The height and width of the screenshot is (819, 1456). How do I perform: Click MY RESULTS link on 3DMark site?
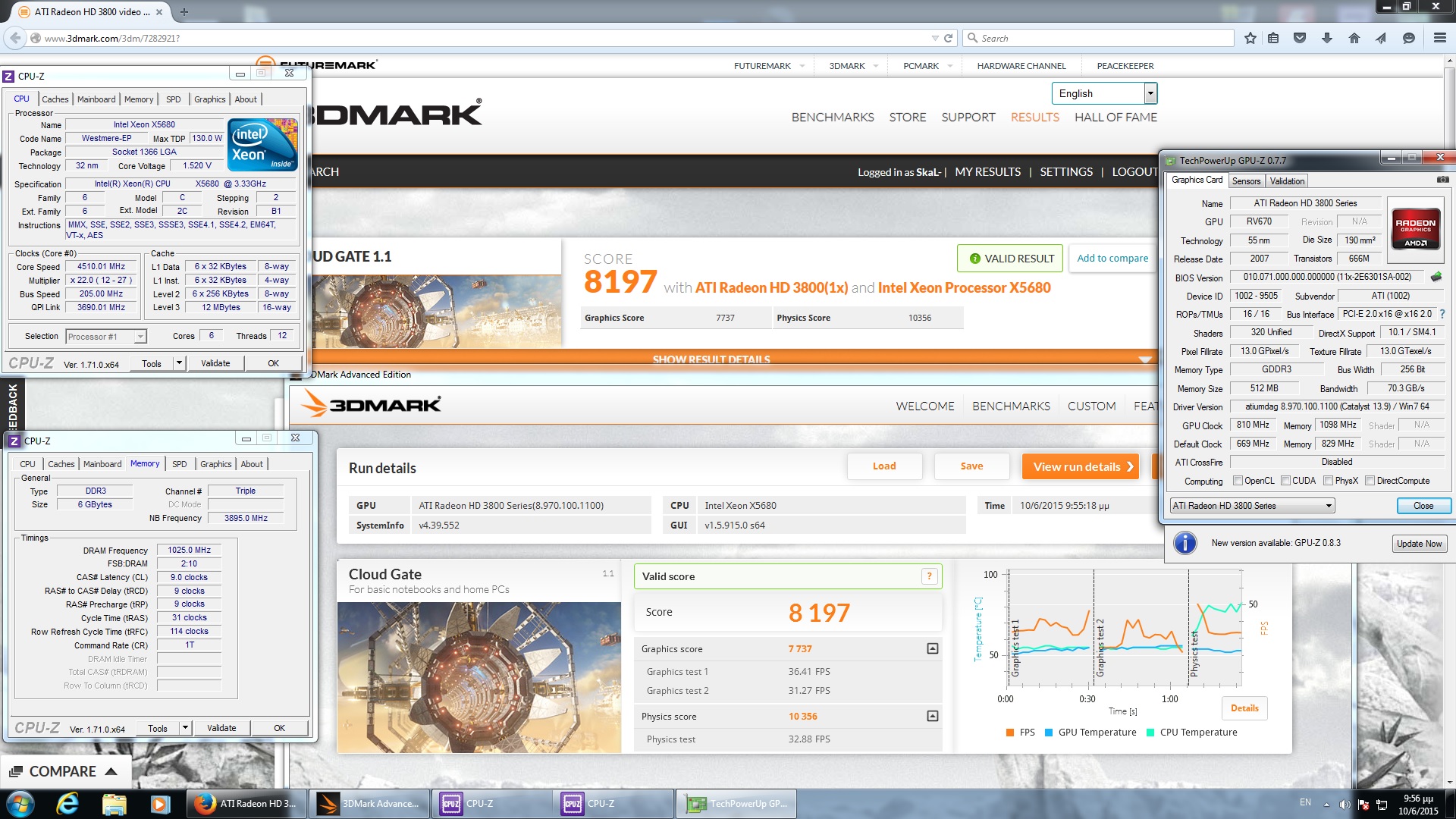[x=987, y=172]
